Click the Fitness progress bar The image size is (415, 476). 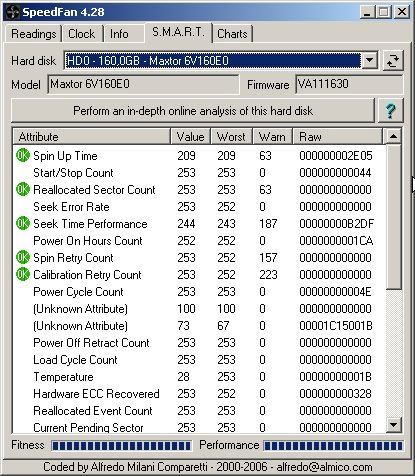tap(121, 446)
